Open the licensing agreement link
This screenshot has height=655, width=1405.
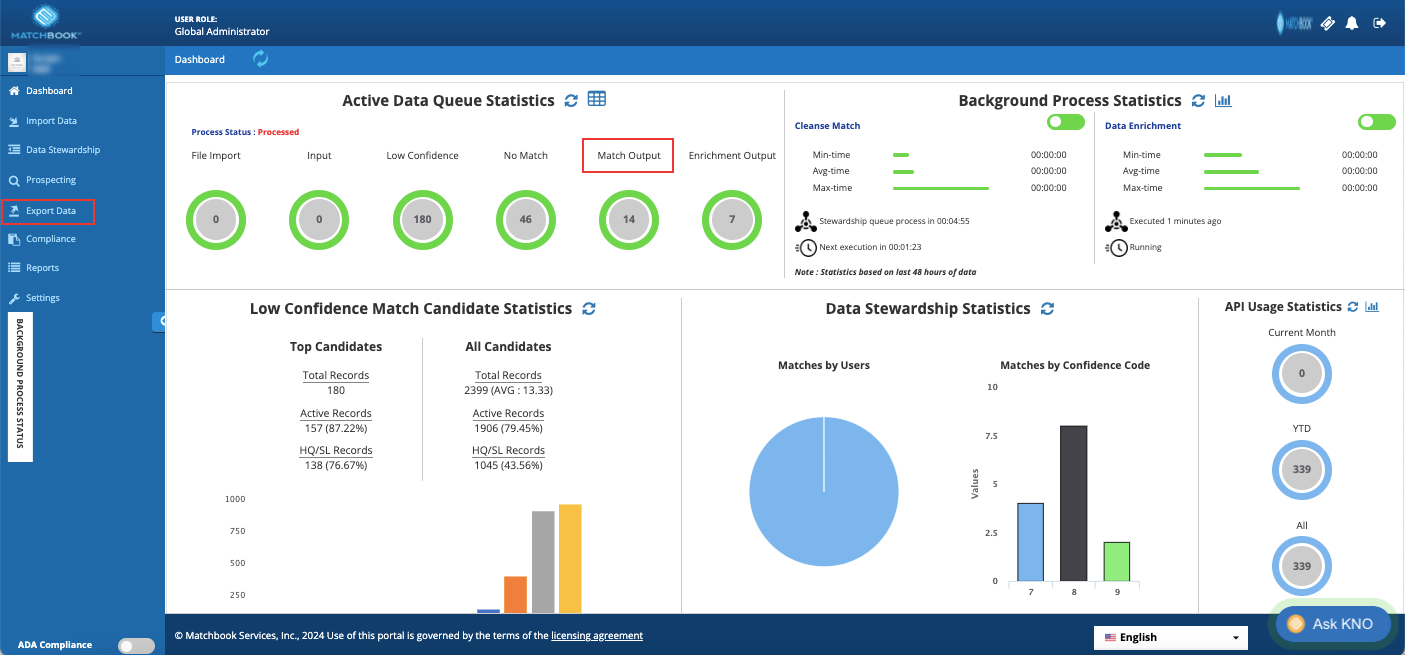click(597, 636)
